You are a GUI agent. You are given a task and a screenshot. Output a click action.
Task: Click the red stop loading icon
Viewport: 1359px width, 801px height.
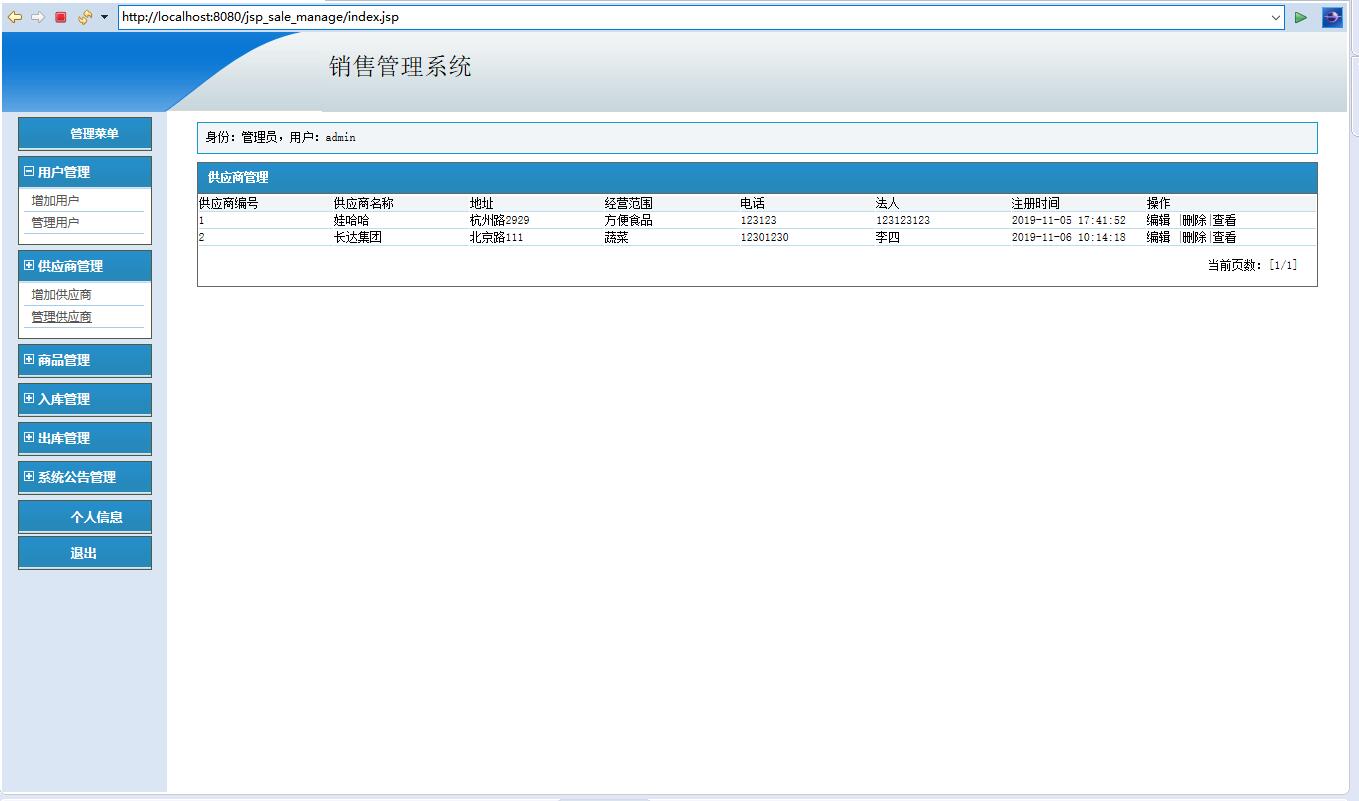[58, 16]
